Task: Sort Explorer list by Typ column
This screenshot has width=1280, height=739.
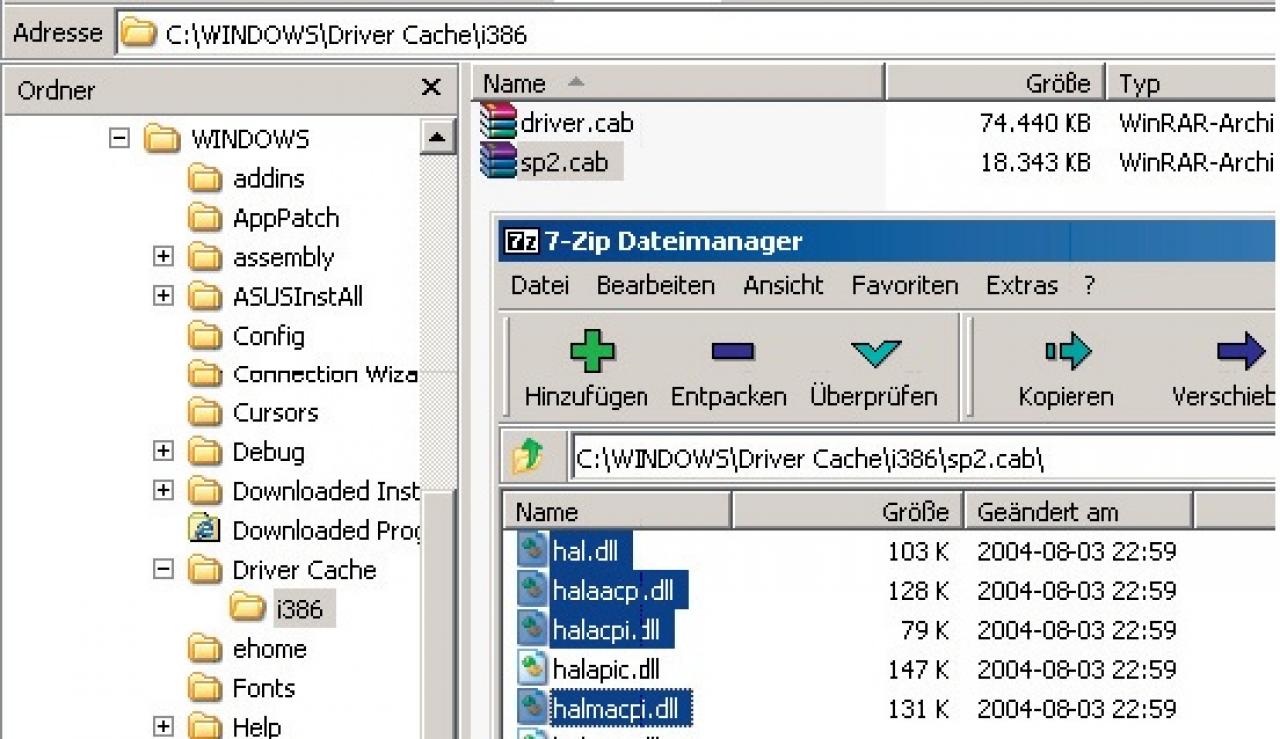Action: (1192, 83)
